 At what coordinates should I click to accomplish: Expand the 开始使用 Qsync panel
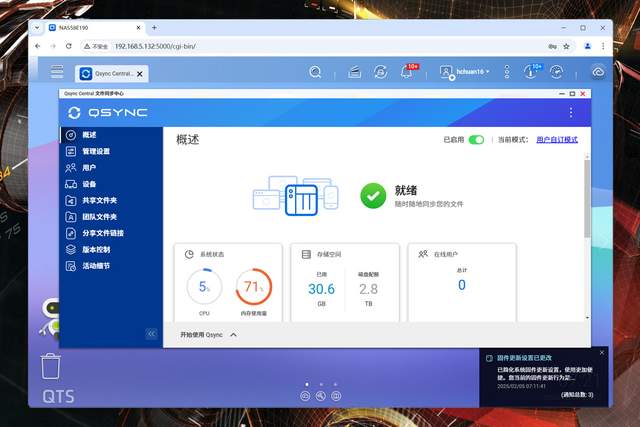pyautogui.click(x=209, y=335)
